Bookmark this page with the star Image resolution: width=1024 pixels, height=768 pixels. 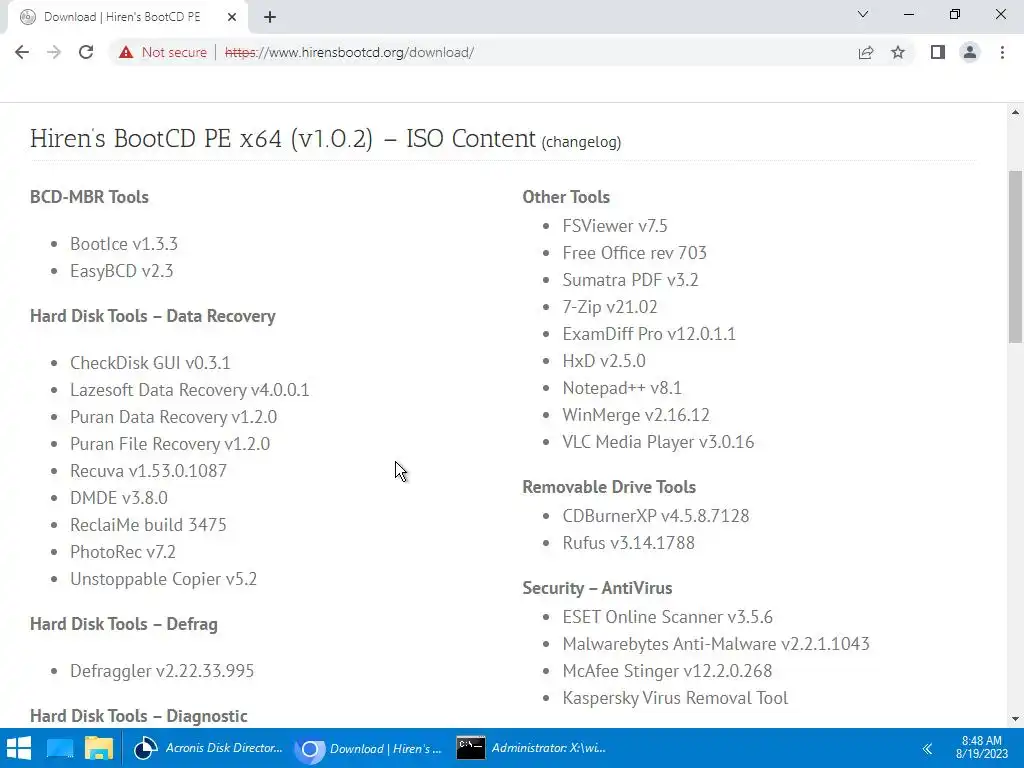tap(898, 52)
